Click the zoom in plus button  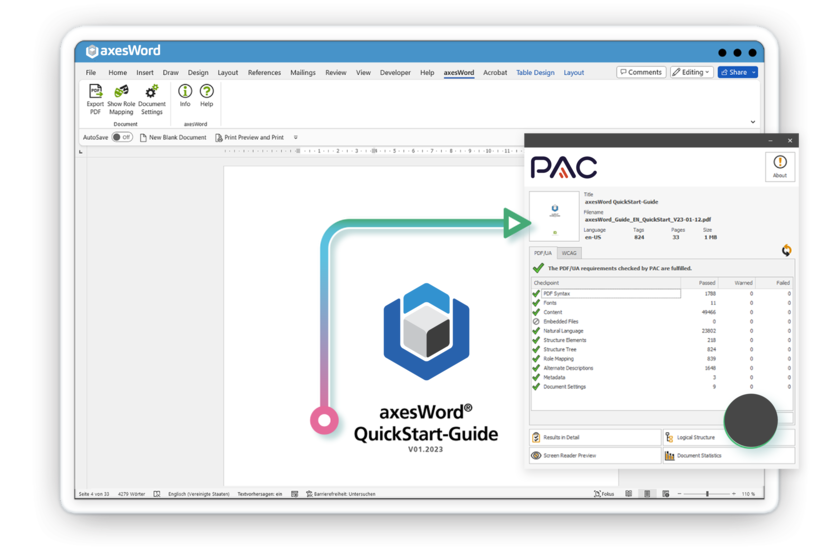[733, 494]
